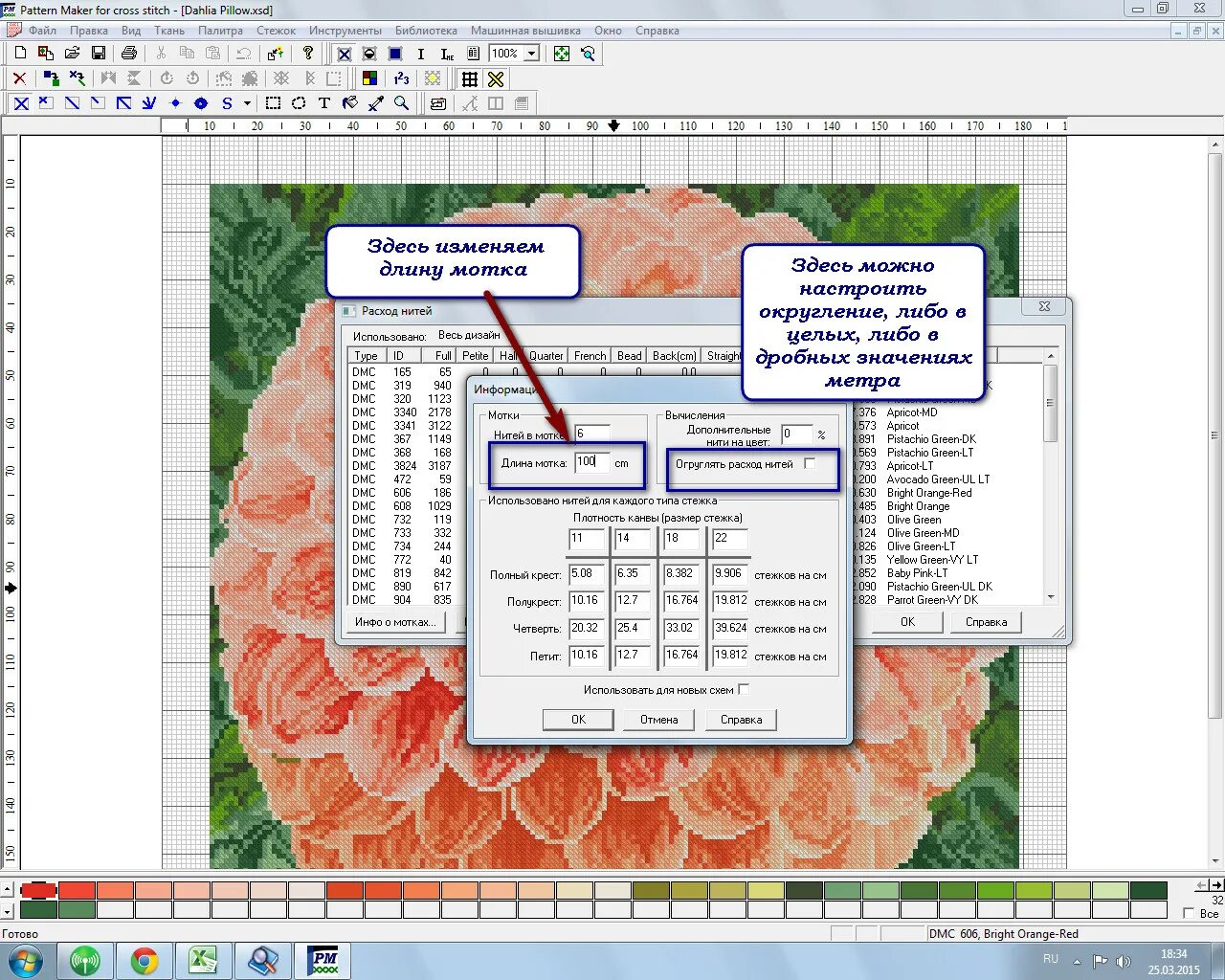Click the red X delete icon
This screenshot has height=980, width=1225.
[x=19, y=78]
